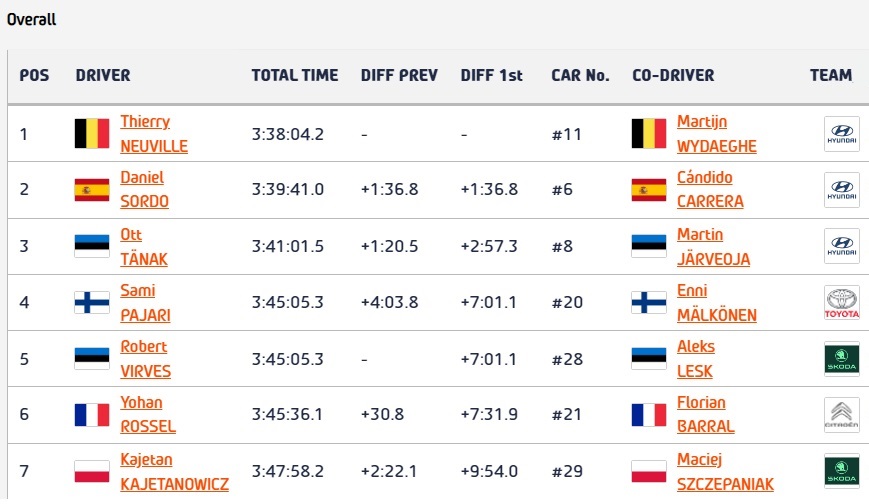The height and width of the screenshot is (504, 869).
Task: Click the Toyota team logo in Pajari's row
Action: (841, 303)
